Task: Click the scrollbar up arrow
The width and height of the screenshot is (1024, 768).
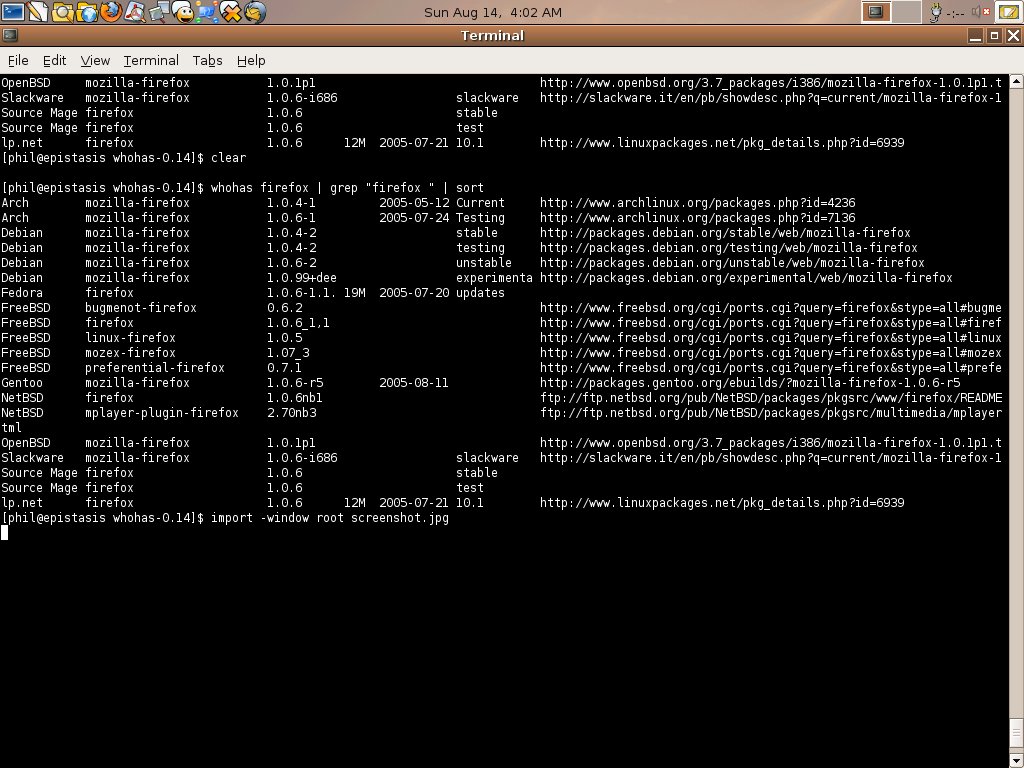Action: (x=1016, y=82)
